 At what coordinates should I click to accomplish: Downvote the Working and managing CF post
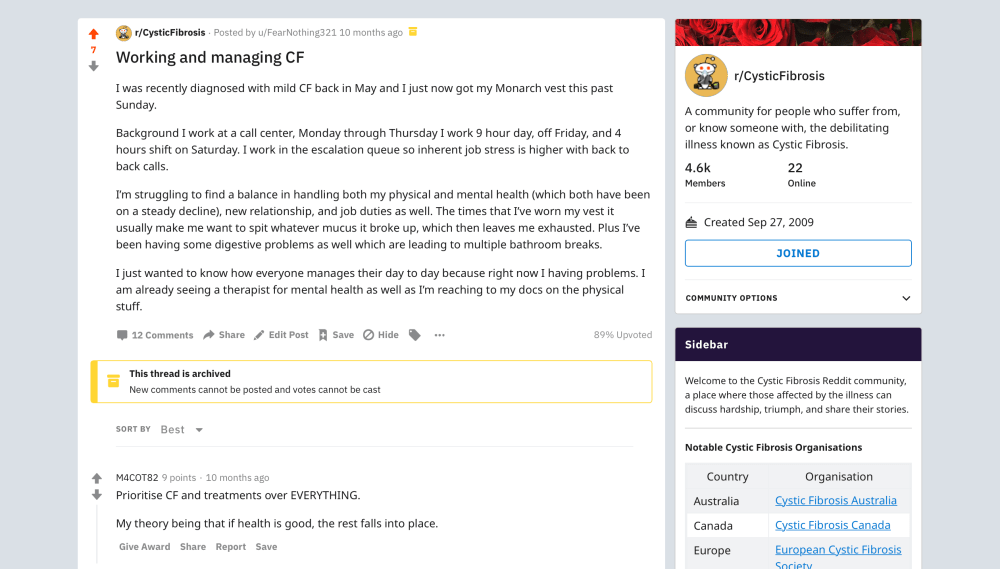[x=94, y=66]
